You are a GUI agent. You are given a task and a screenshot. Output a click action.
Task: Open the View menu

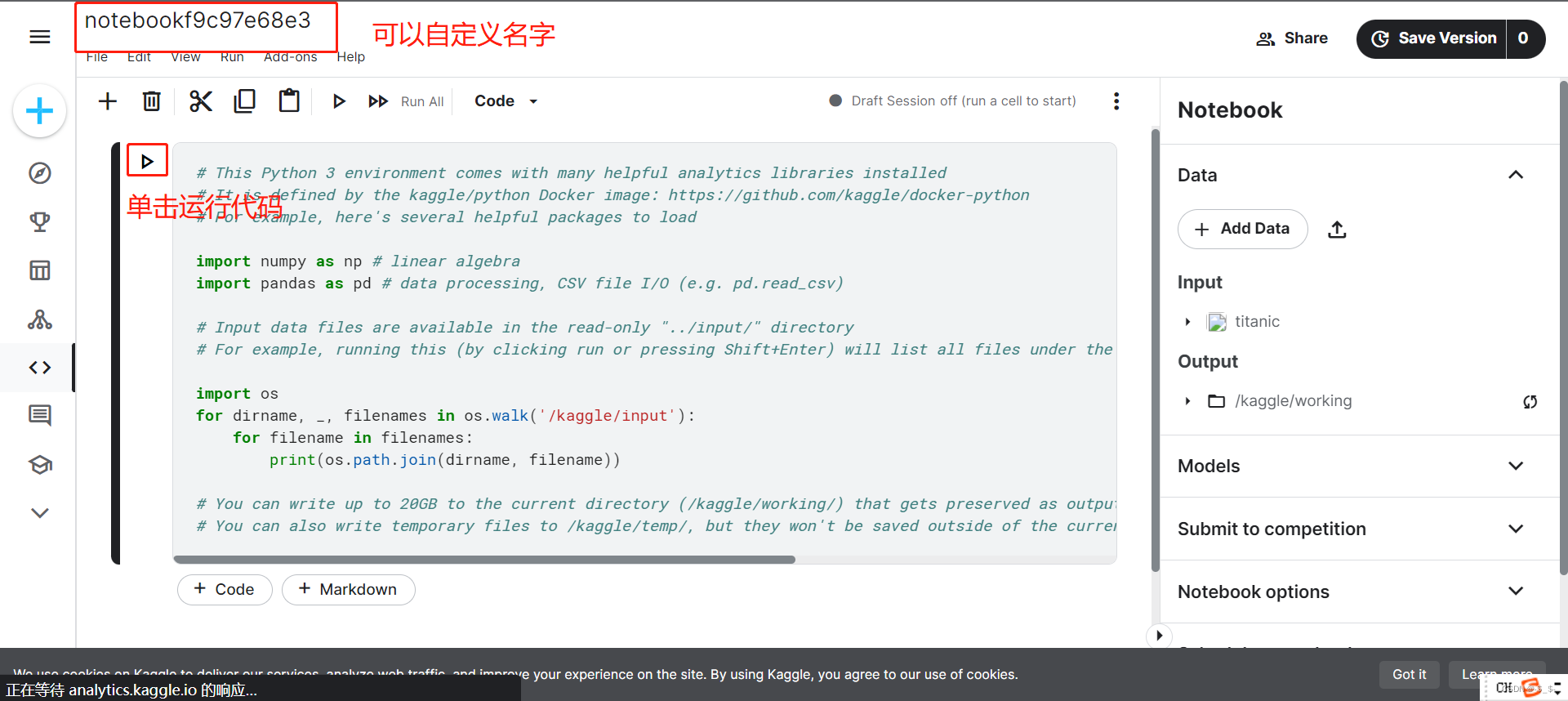point(185,56)
